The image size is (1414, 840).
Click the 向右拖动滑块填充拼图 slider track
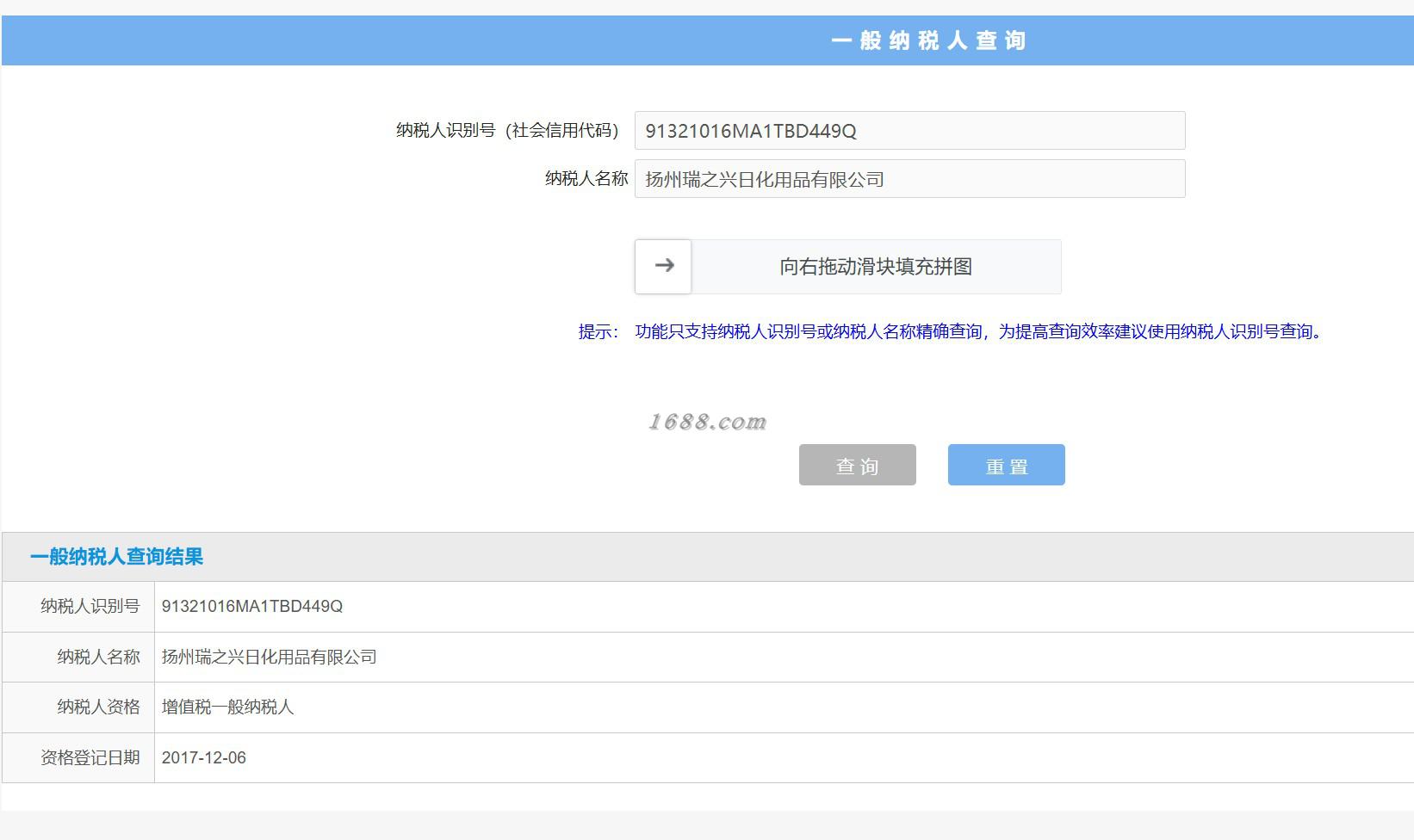848,267
